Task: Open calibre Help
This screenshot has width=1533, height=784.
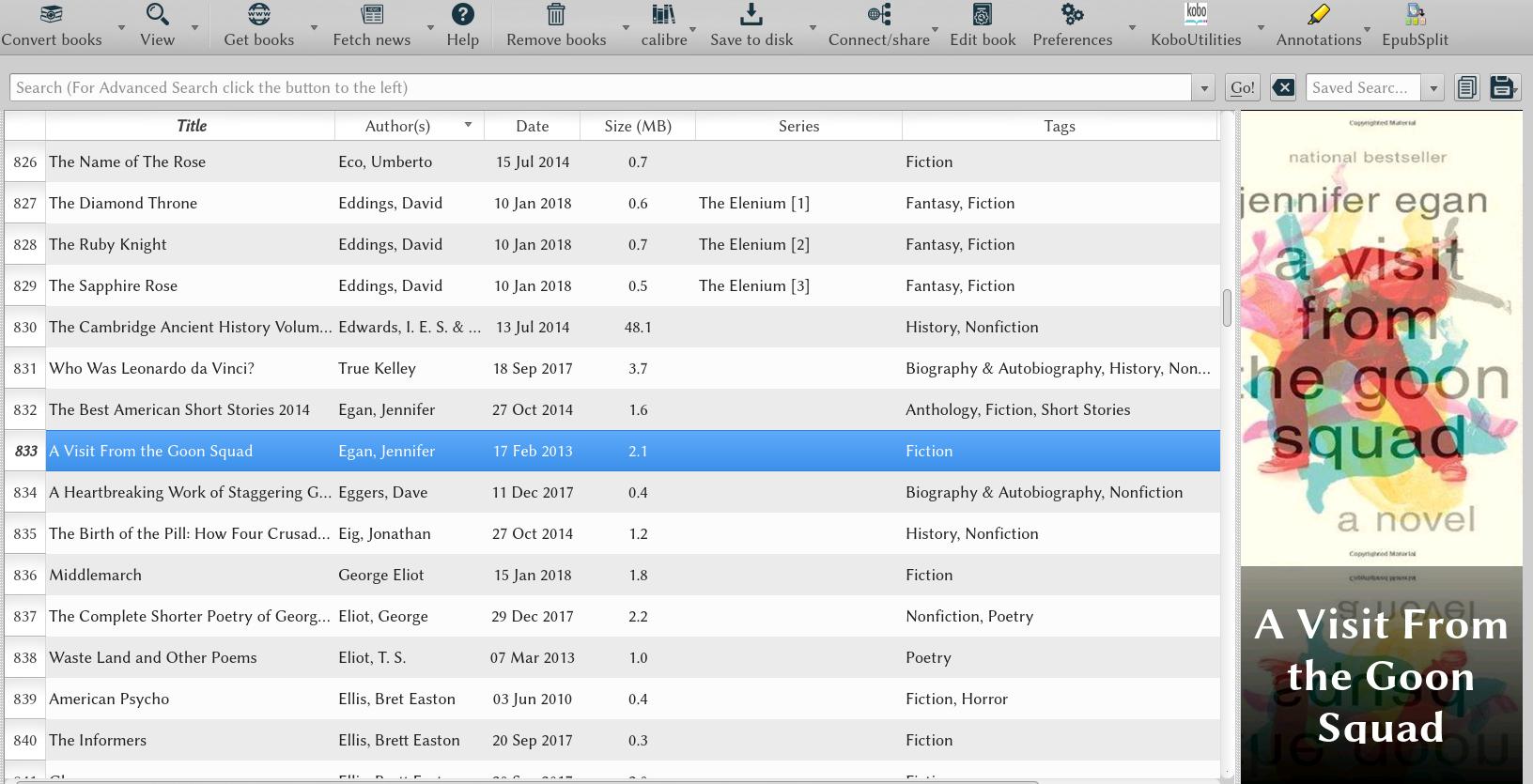Action: point(462,25)
